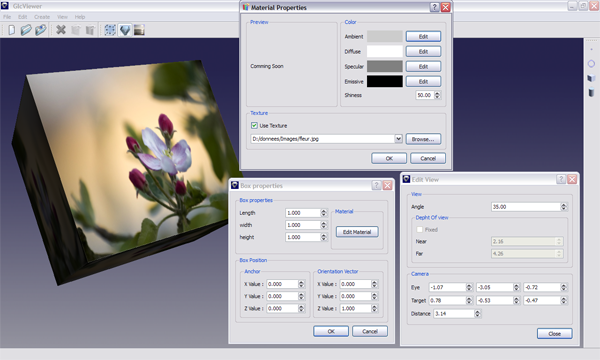Click Cancel in Material Properties dialog
Viewport: 600px width, 360px height.
[x=428, y=158]
